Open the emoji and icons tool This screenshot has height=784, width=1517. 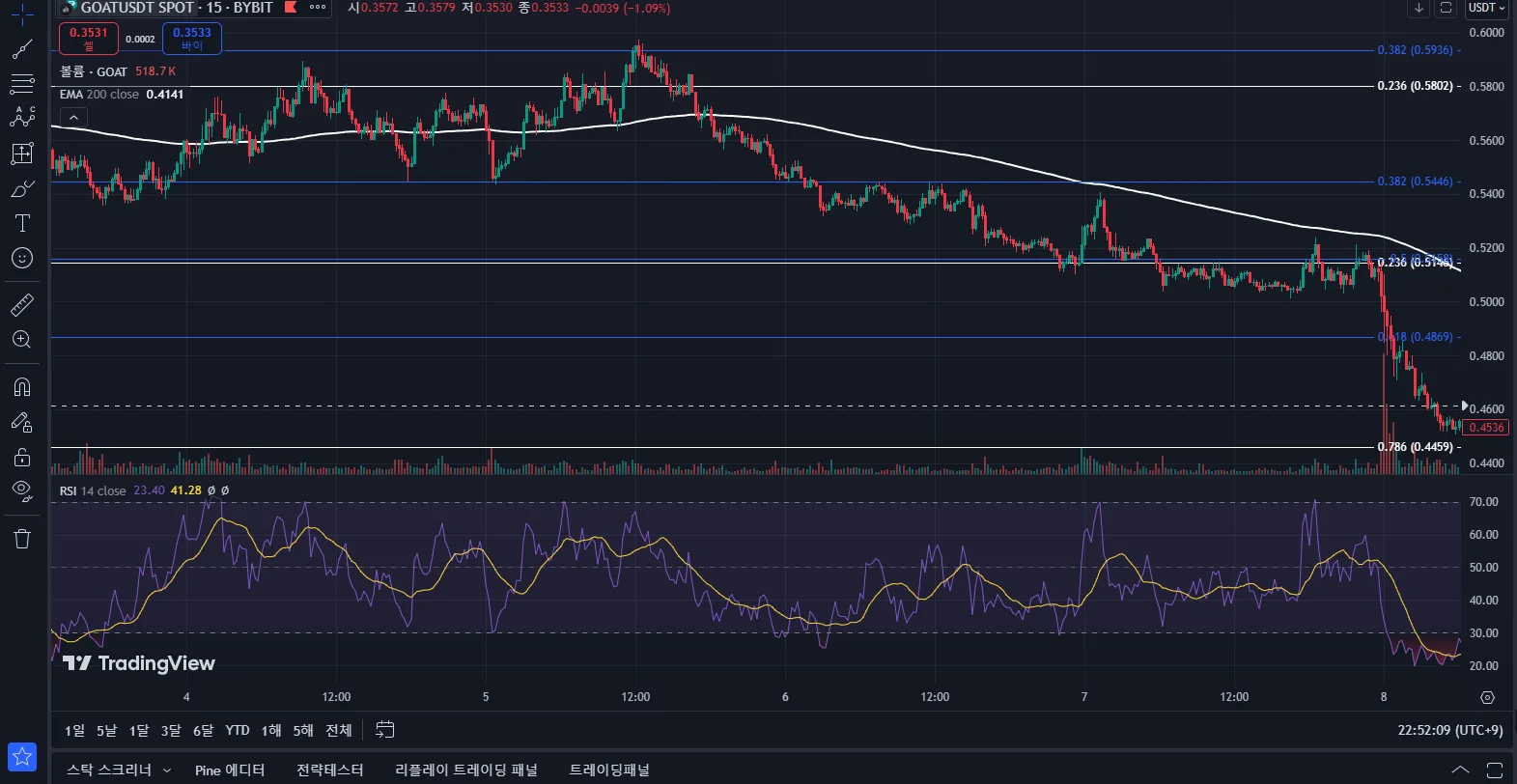(x=22, y=258)
